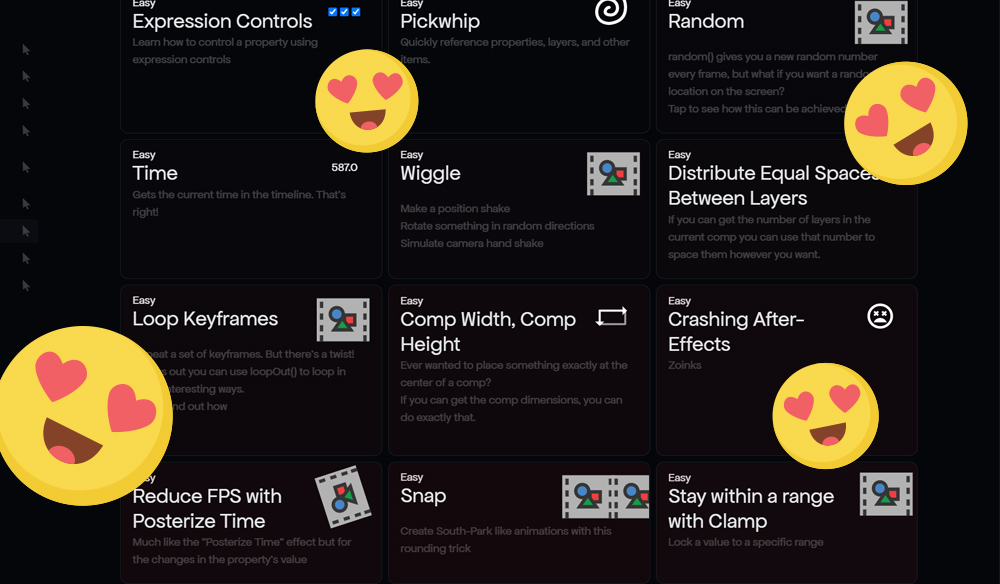The height and width of the screenshot is (584, 1000).
Task: Click the Random card film icon
Action: (x=881, y=22)
